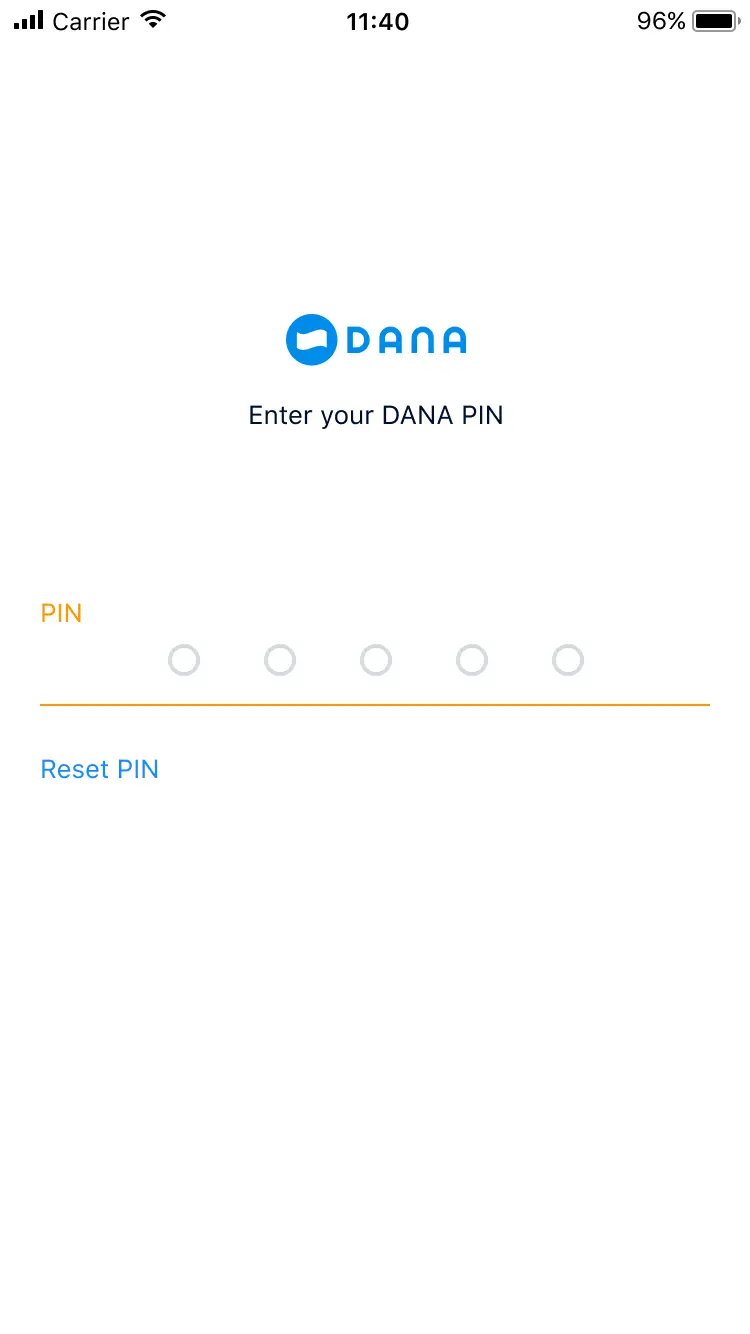The height and width of the screenshot is (1334, 750).
Task: Tap the Carrier label in status bar
Action: tap(91, 21)
